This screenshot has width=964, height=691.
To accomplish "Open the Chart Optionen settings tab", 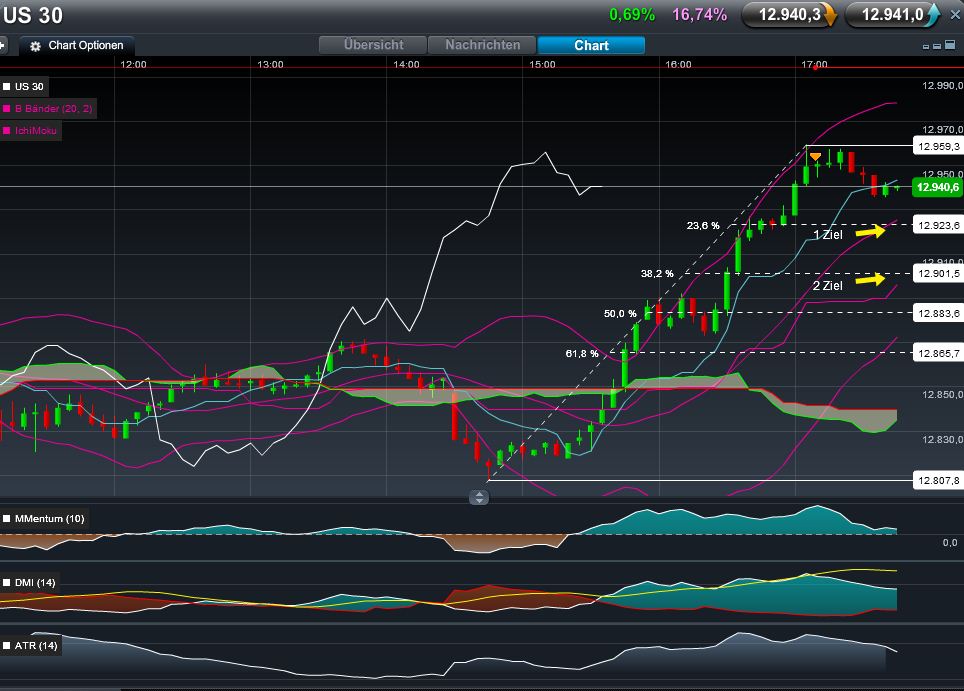I will (x=77, y=46).
